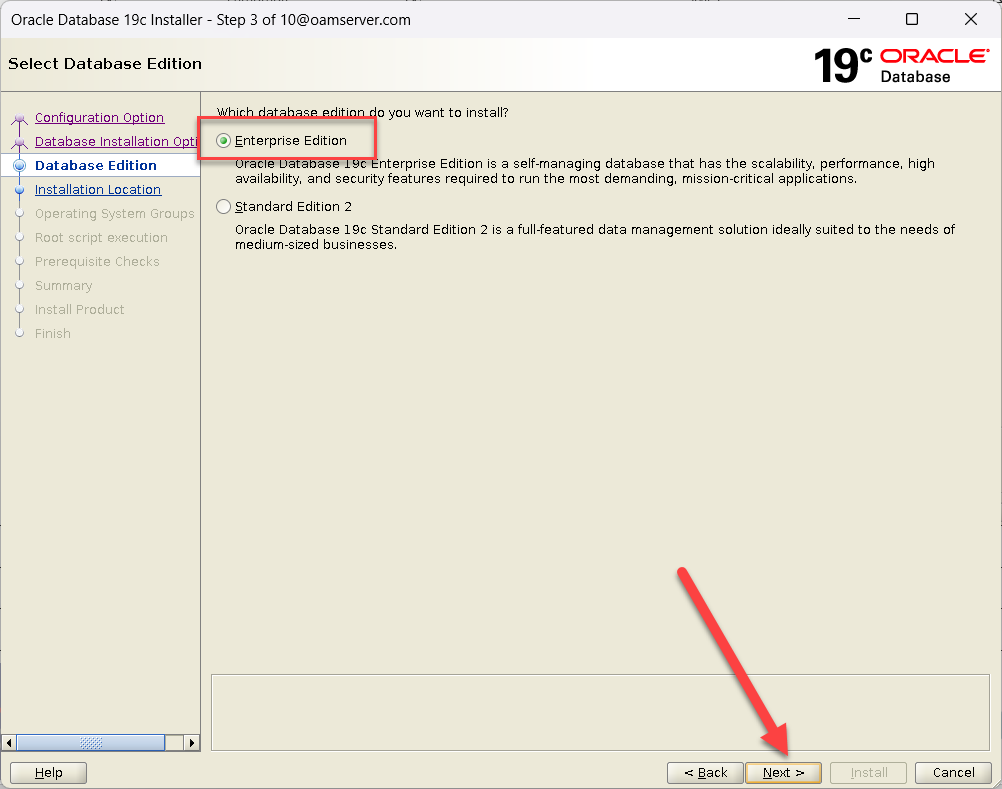Viewport: 1002px width, 789px height.
Task: Click the Database Edition step bullet icon
Action: coord(19,166)
